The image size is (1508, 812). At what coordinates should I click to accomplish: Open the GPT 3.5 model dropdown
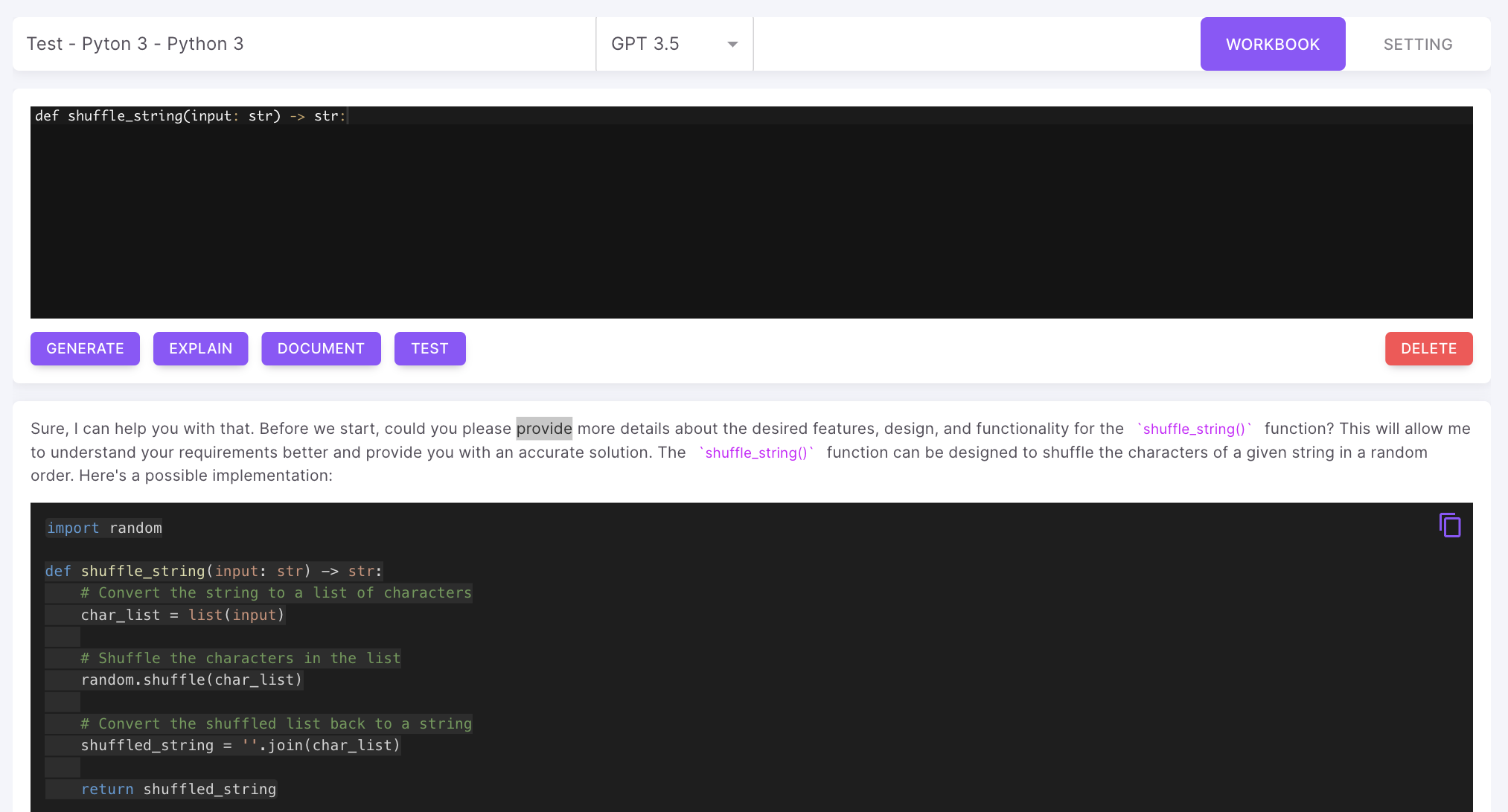click(x=674, y=44)
